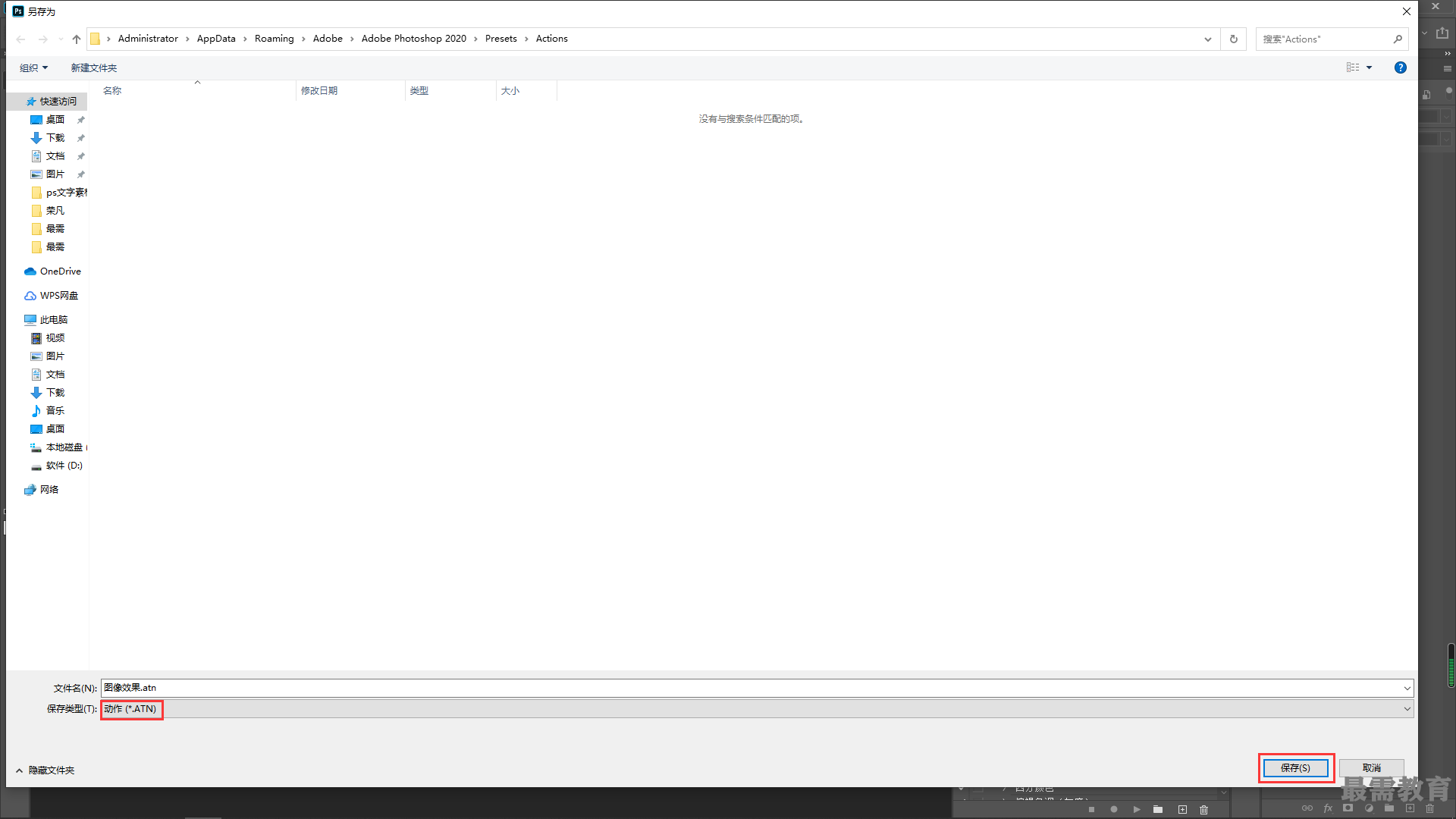
Task: Begin recording in Photoshop Actions panel
Action: (1114, 809)
